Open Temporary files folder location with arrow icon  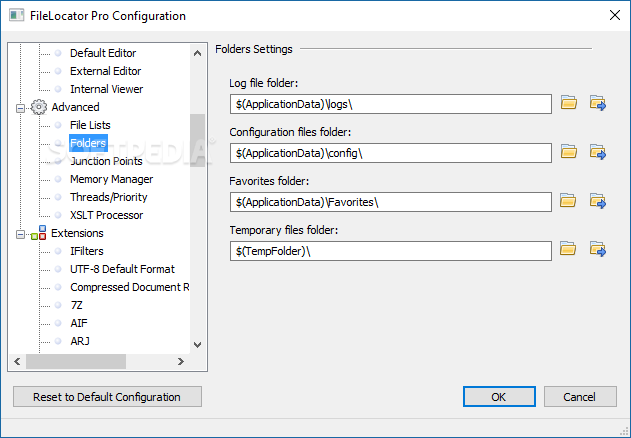pos(598,249)
